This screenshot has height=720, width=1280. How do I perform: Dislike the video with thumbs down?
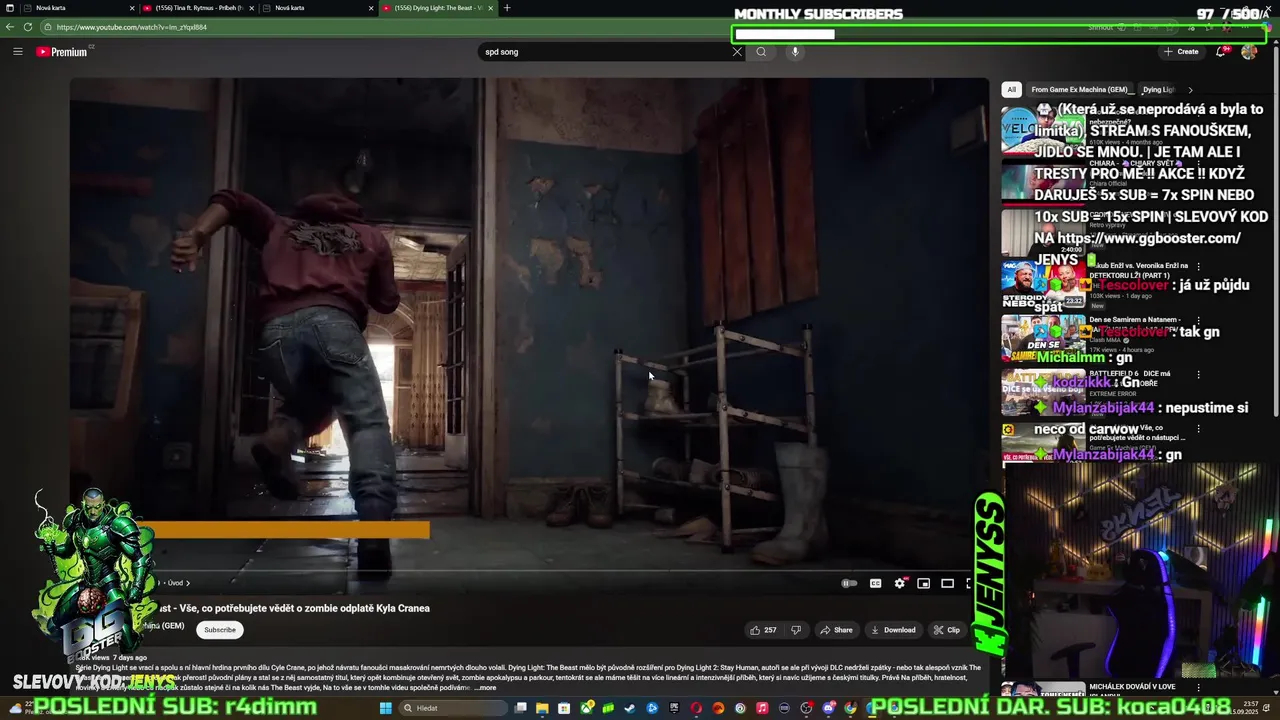point(796,630)
